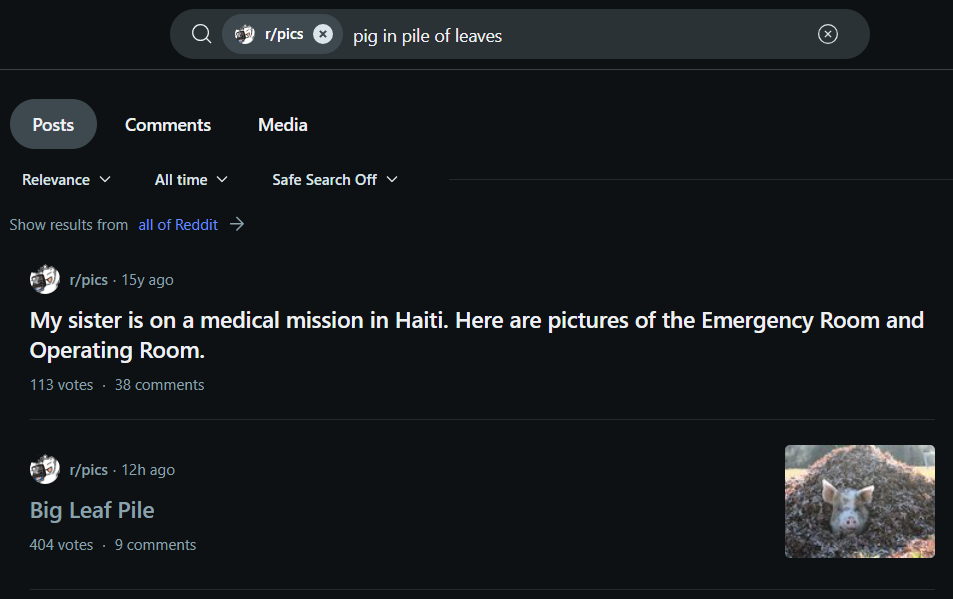Remove the r/pics search filter chip
This screenshot has width=953, height=599.
(x=323, y=34)
